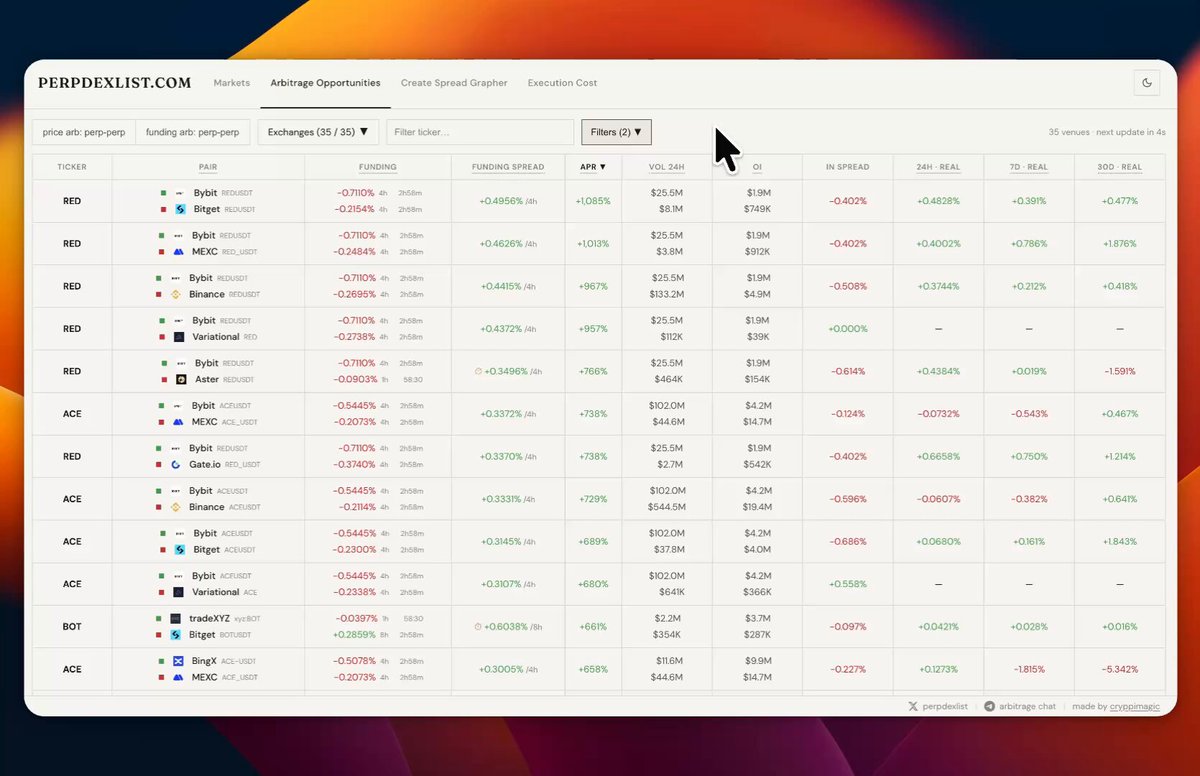Click the Variational icon in the ACE row
The image size is (1200, 776).
(179, 592)
